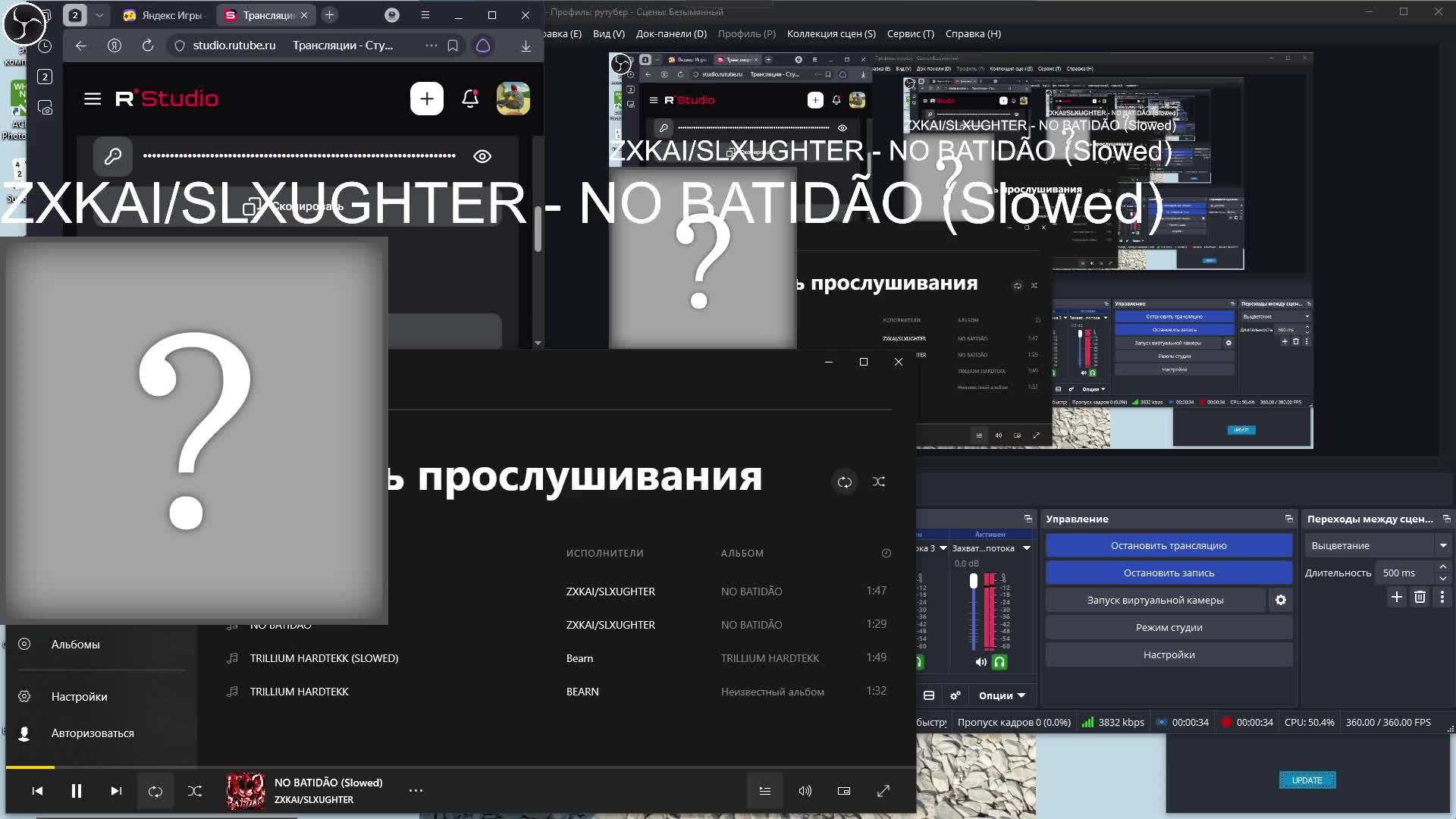
Task: Expand player to full screen
Action: [883, 791]
